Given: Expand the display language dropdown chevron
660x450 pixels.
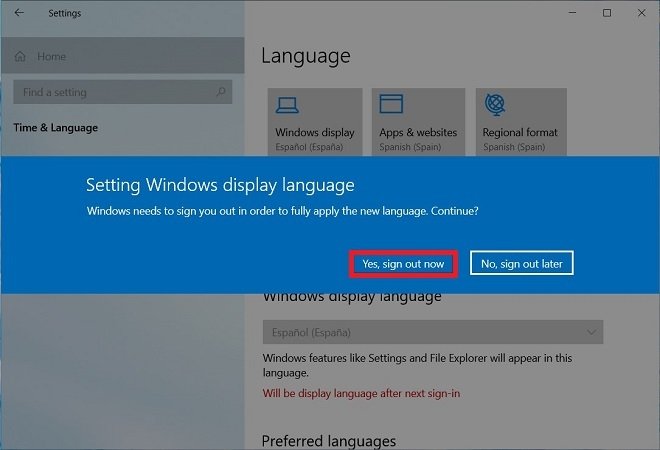Looking at the screenshot, I should pos(591,332).
